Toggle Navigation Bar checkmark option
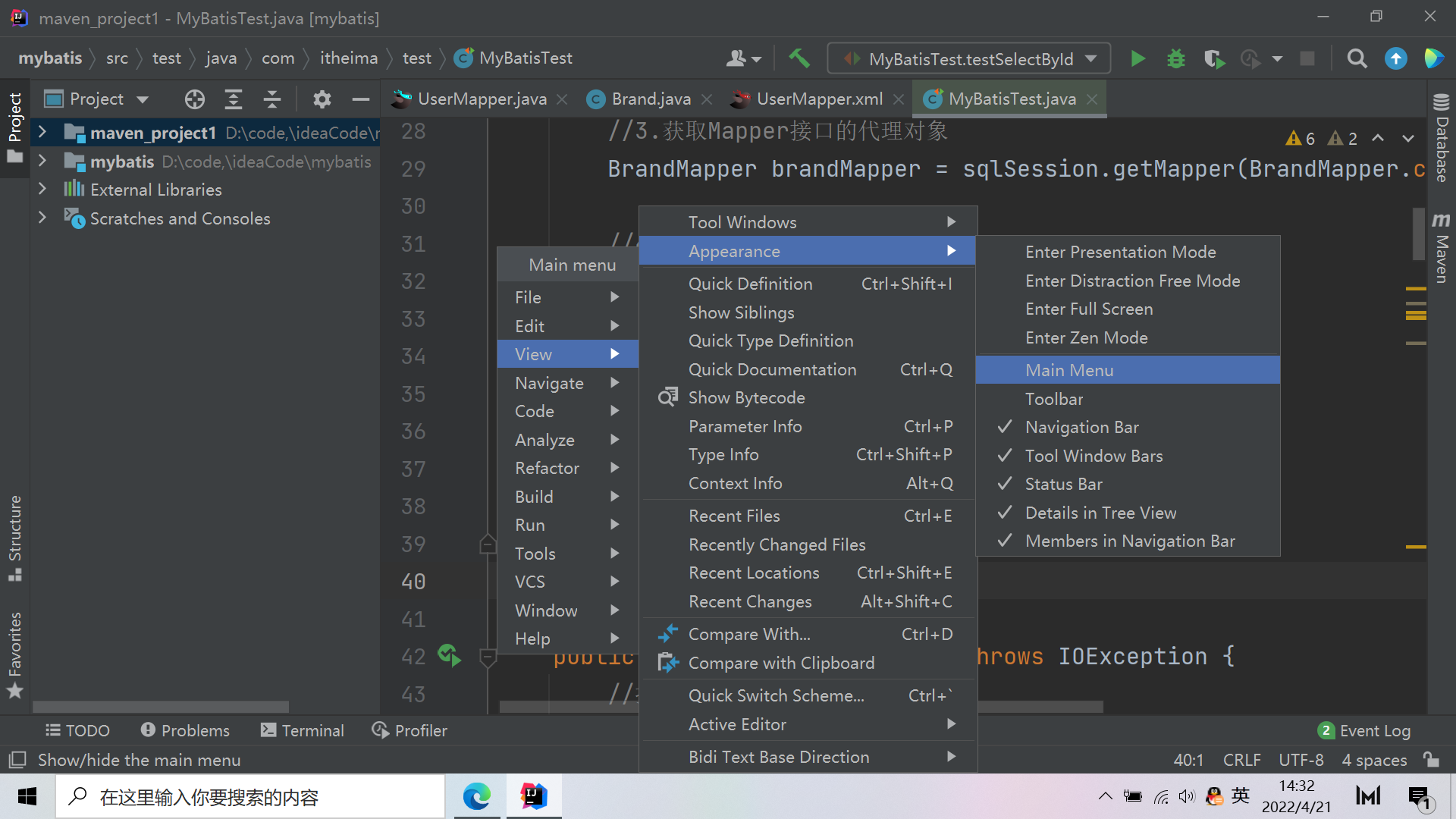Image resolution: width=1456 pixels, height=819 pixels. click(1081, 427)
